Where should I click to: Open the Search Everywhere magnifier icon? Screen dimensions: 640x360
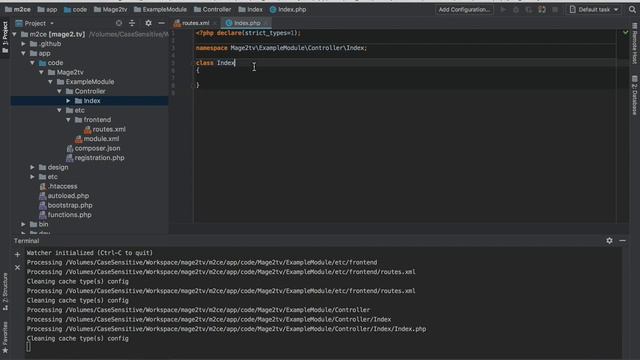(x=632, y=9)
